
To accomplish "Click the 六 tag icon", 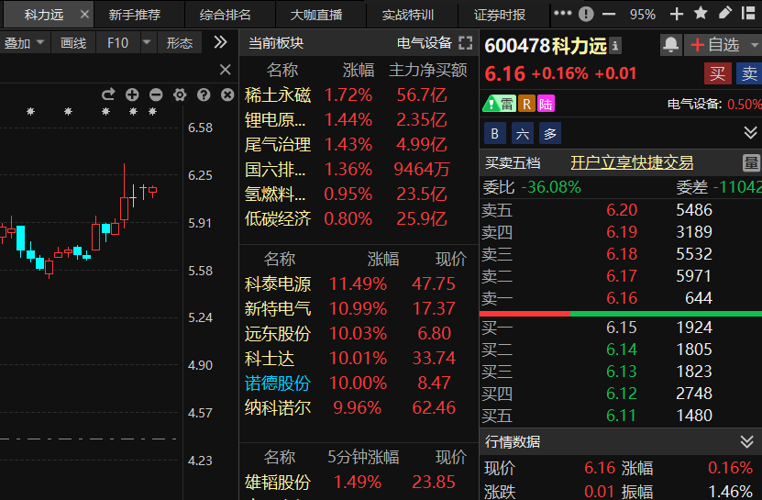I will coord(522,133).
